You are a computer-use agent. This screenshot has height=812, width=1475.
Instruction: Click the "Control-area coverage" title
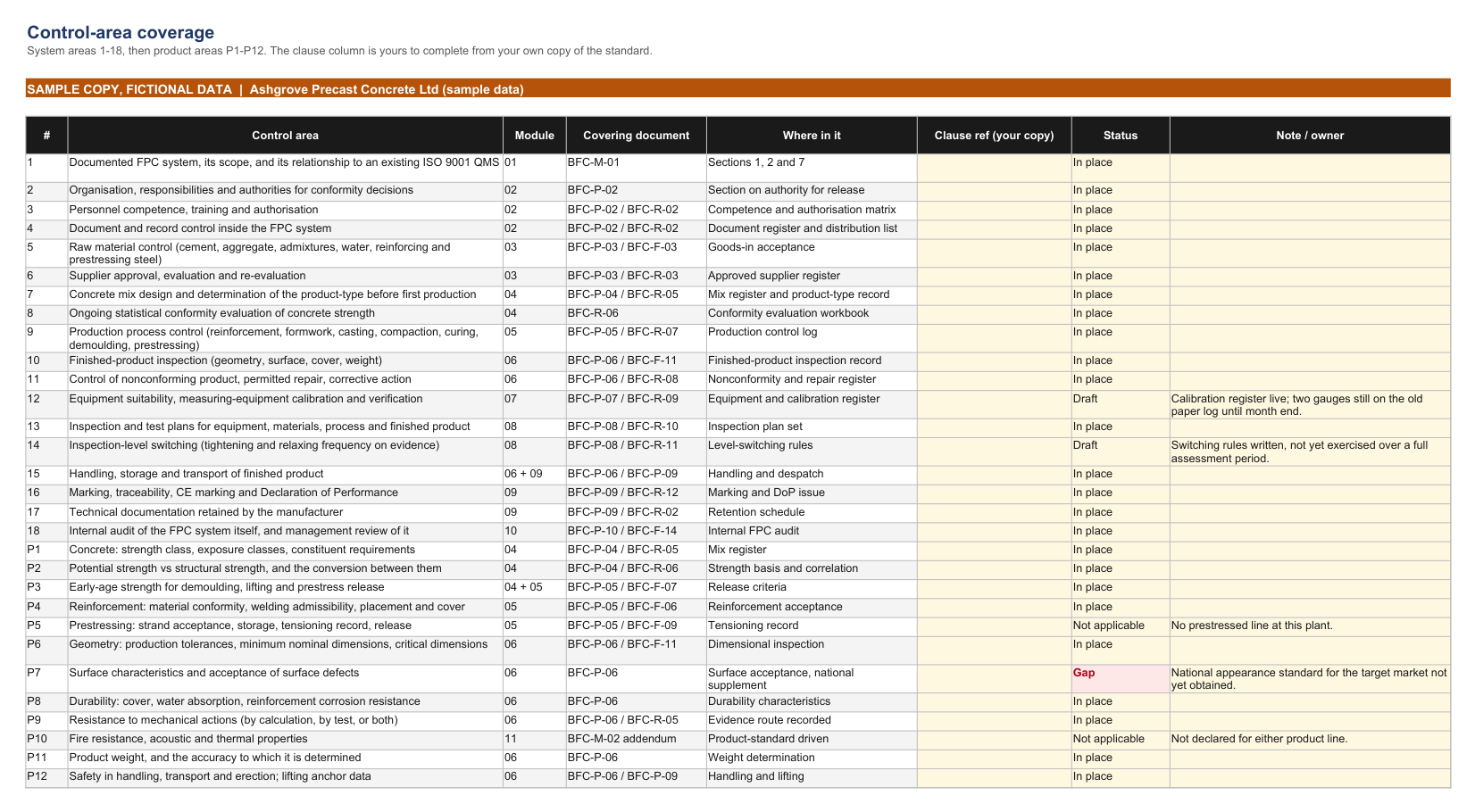121,33
